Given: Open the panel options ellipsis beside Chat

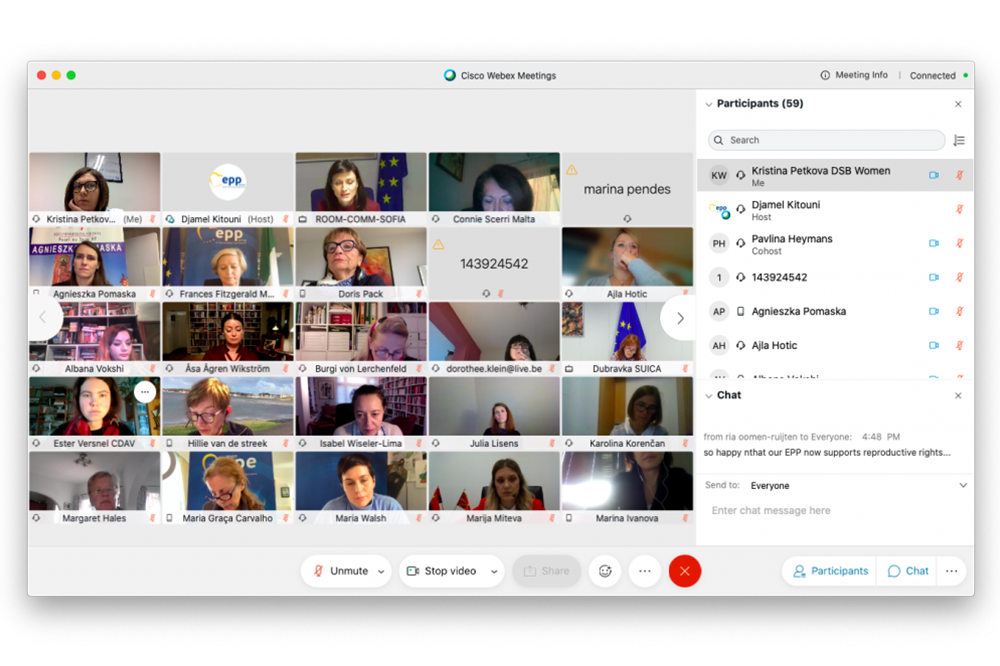Looking at the screenshot, I should click(x=952, y=571).
